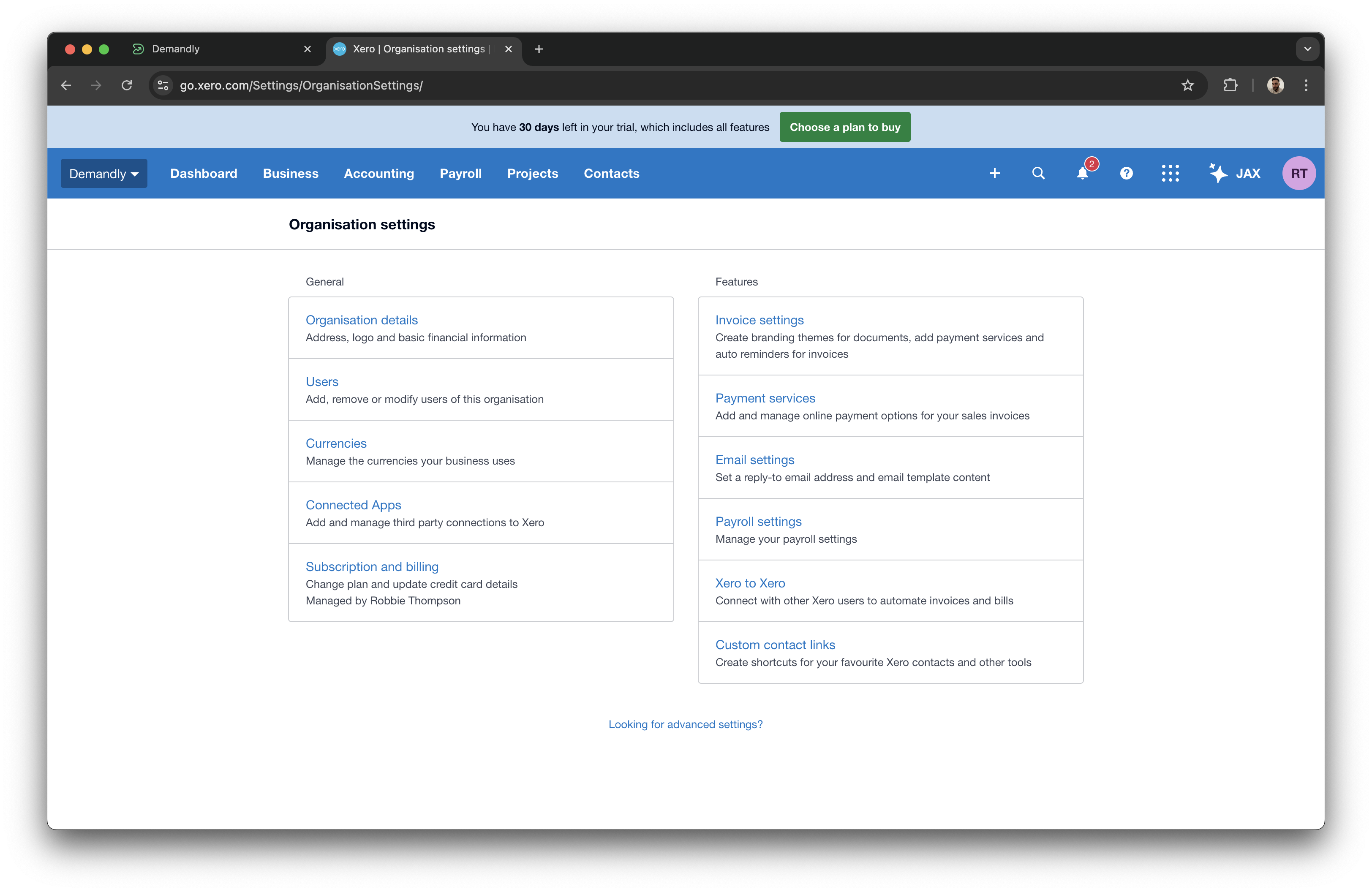Expand the chevron at top right of window

pos(1307,49)
